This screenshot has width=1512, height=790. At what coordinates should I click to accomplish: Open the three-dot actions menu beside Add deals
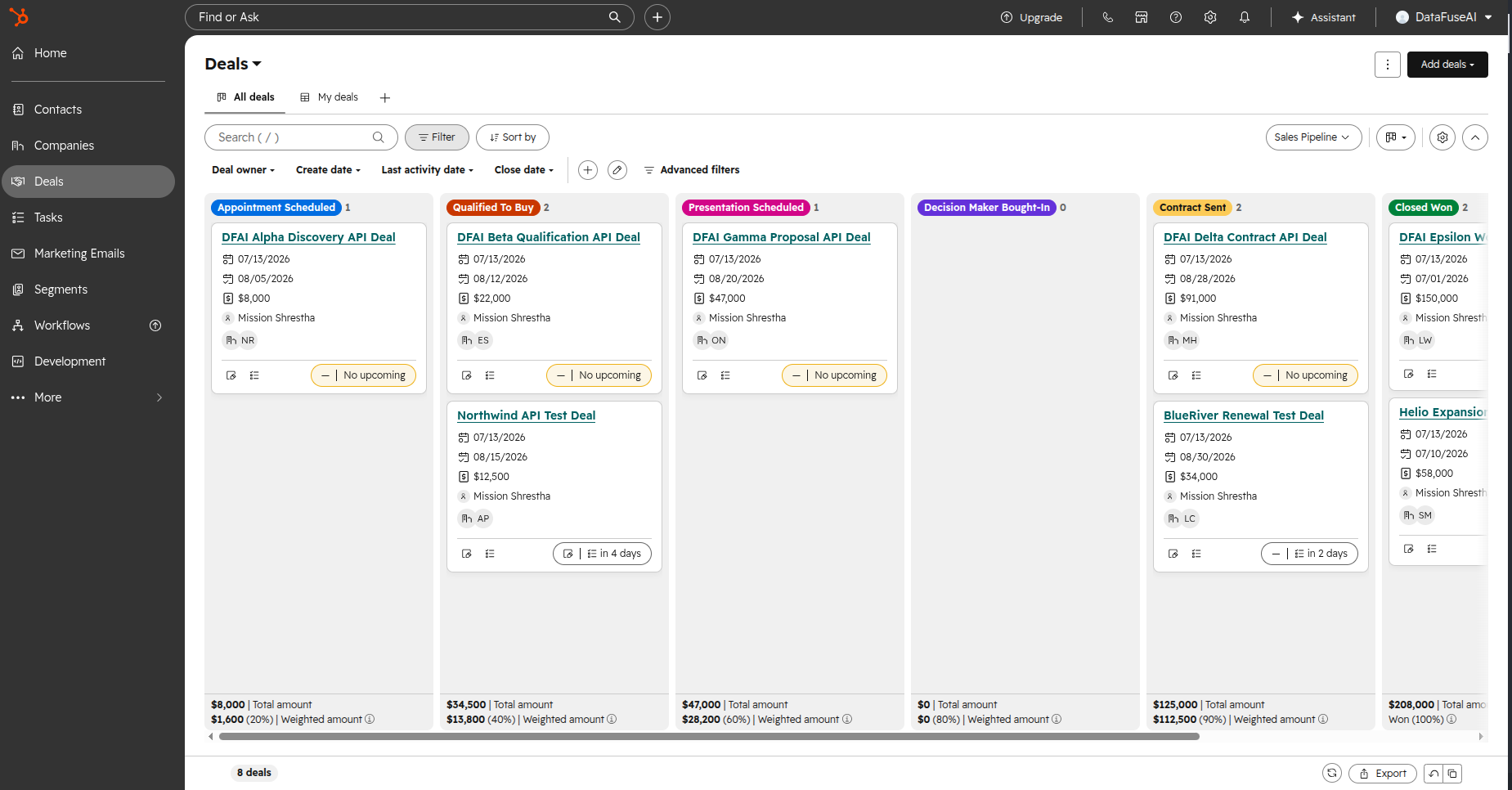(x=1388, y=65)
